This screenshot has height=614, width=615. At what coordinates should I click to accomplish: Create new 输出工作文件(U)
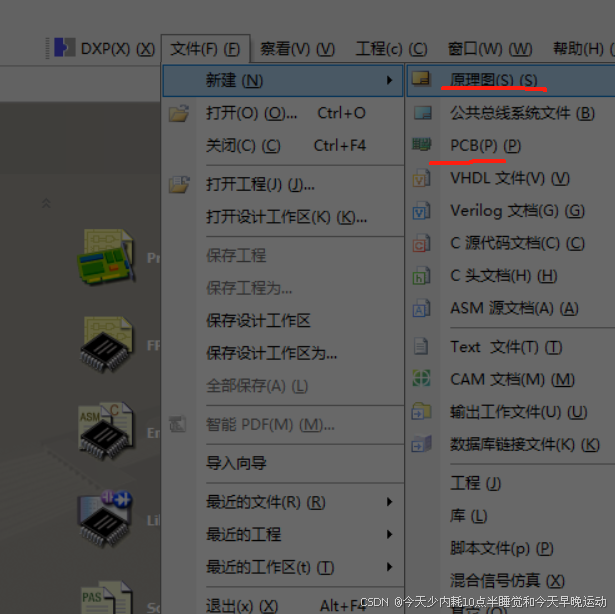click(511, 412)
